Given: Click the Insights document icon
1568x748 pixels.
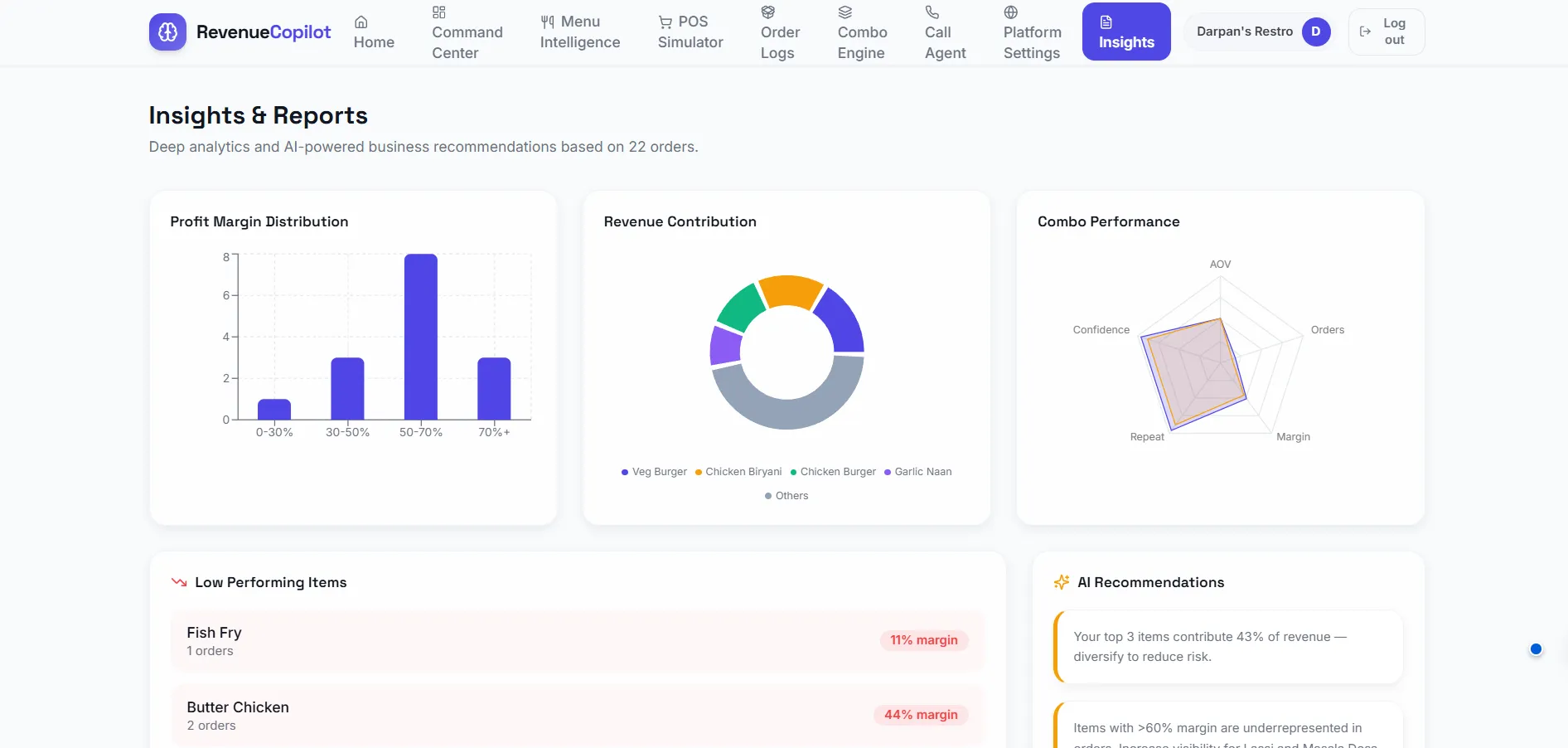Looking at the screenshot, I should [1106, 22].
